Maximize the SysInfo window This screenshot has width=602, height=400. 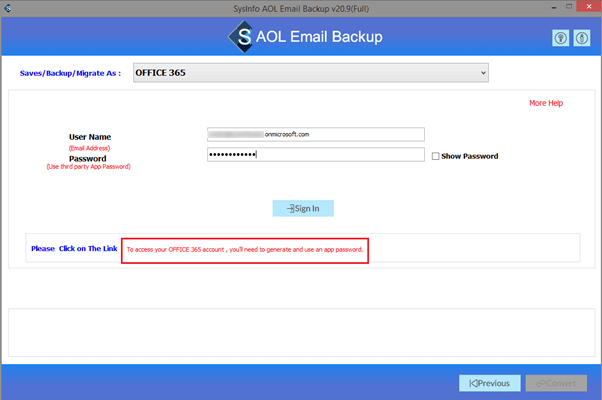tap(569, 7)
